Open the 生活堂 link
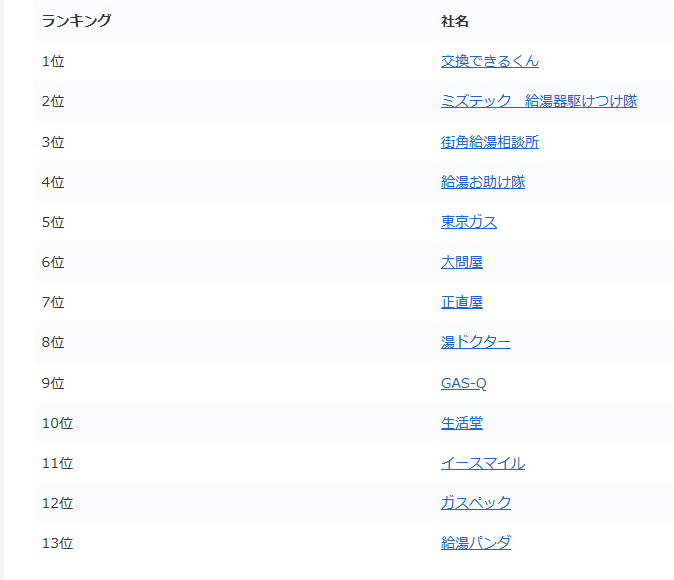The width and height of the screenshot is (674, 580). click(x=461, y=423)
